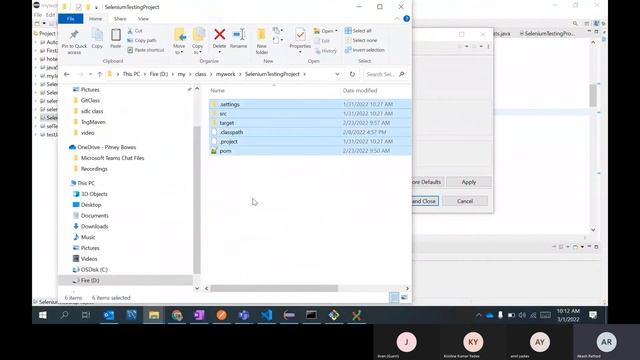Open Properties in ribbon
Viewport: 640px width, 360px height.
point(300,40)
